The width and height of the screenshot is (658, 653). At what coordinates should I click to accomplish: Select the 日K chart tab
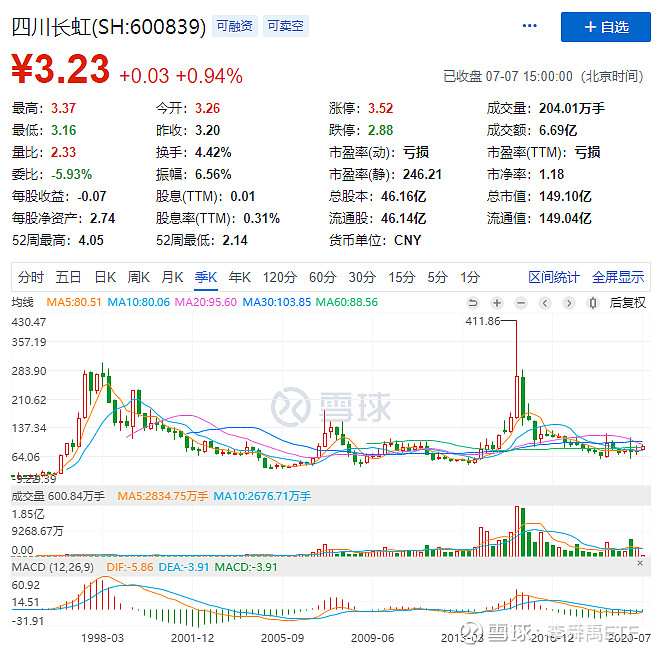click(x=105, y=277)
